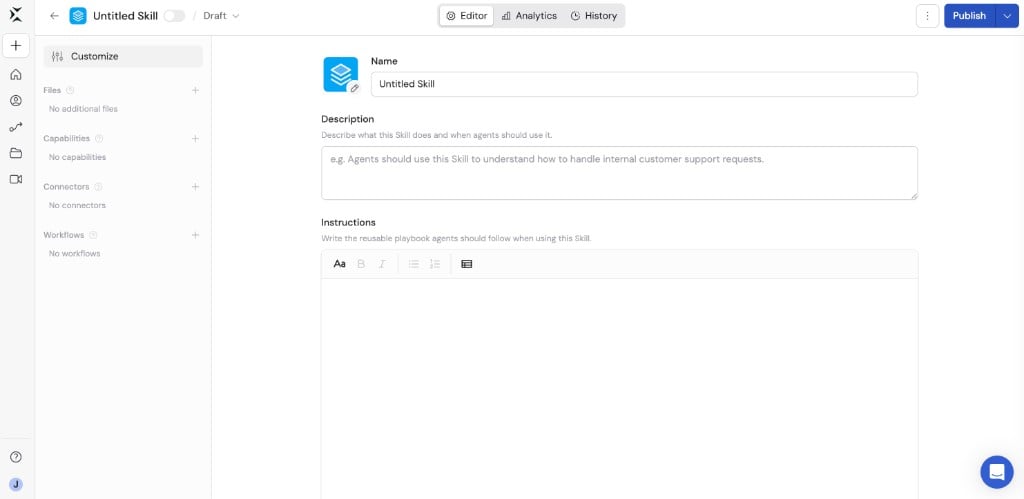1024x499 pixels.
Task: Show the Files info tooltip icon
Action: coord(71,90)
